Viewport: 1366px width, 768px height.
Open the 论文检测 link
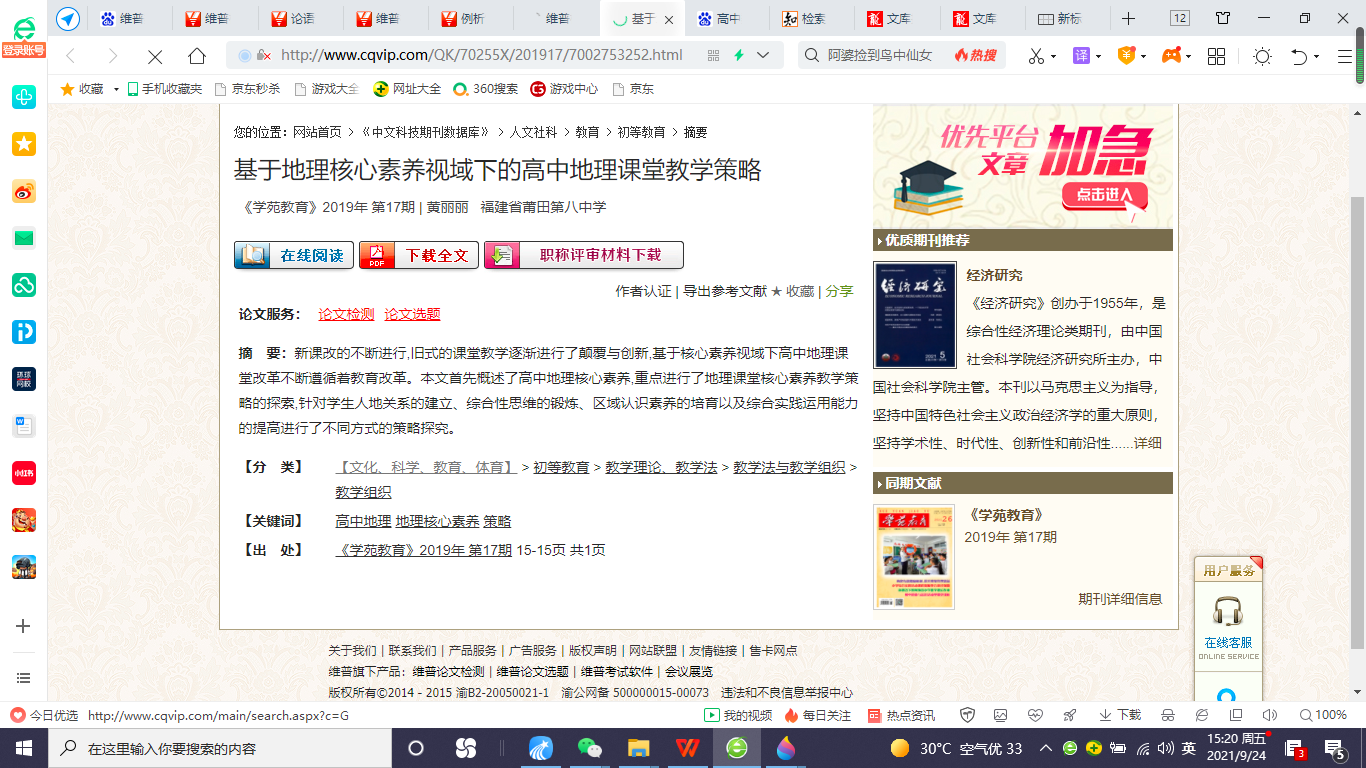346,314
